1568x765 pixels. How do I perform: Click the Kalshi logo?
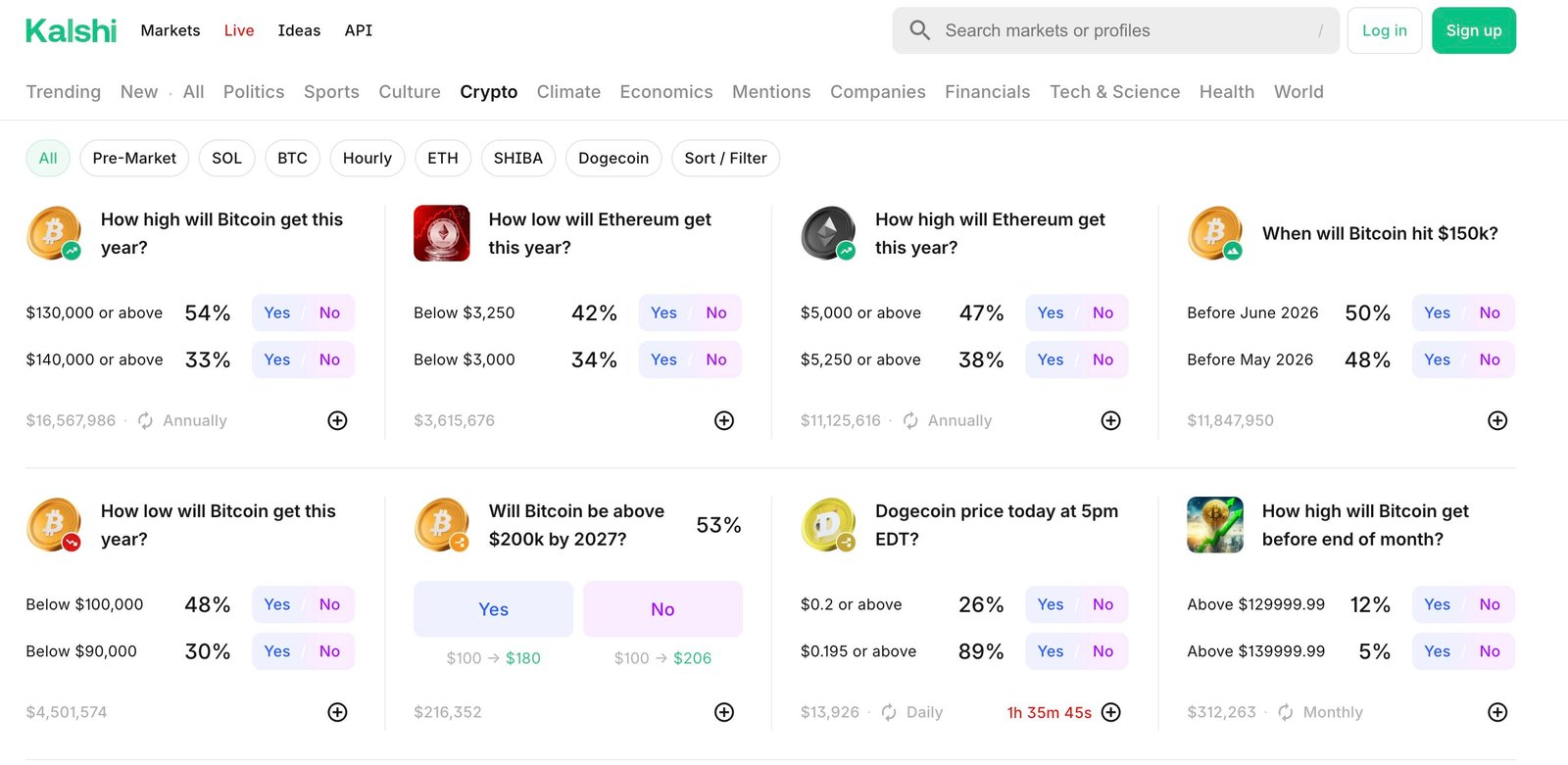71,31
